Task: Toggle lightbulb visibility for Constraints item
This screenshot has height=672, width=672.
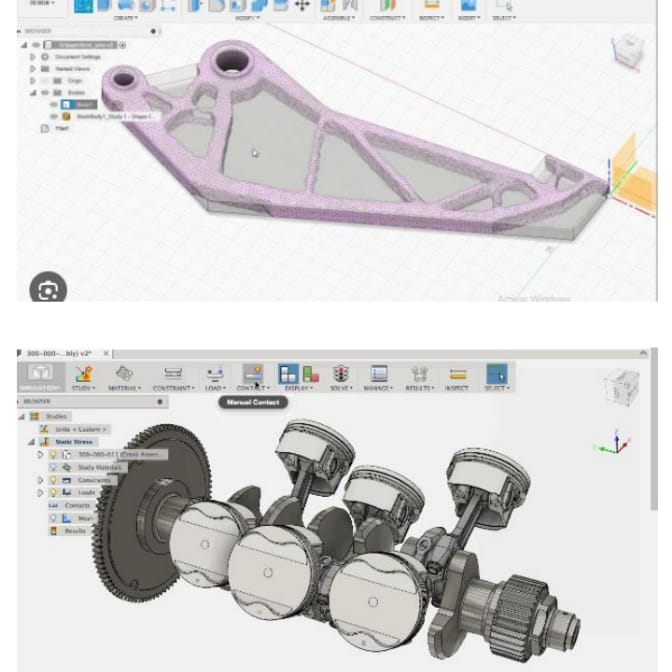Action: [54, 480]
